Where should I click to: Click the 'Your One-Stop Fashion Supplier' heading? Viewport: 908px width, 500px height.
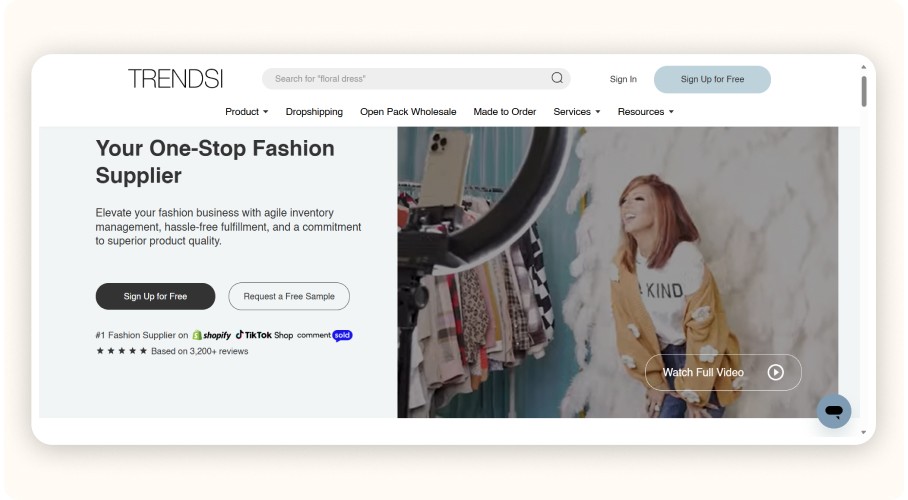click(215, 162)
